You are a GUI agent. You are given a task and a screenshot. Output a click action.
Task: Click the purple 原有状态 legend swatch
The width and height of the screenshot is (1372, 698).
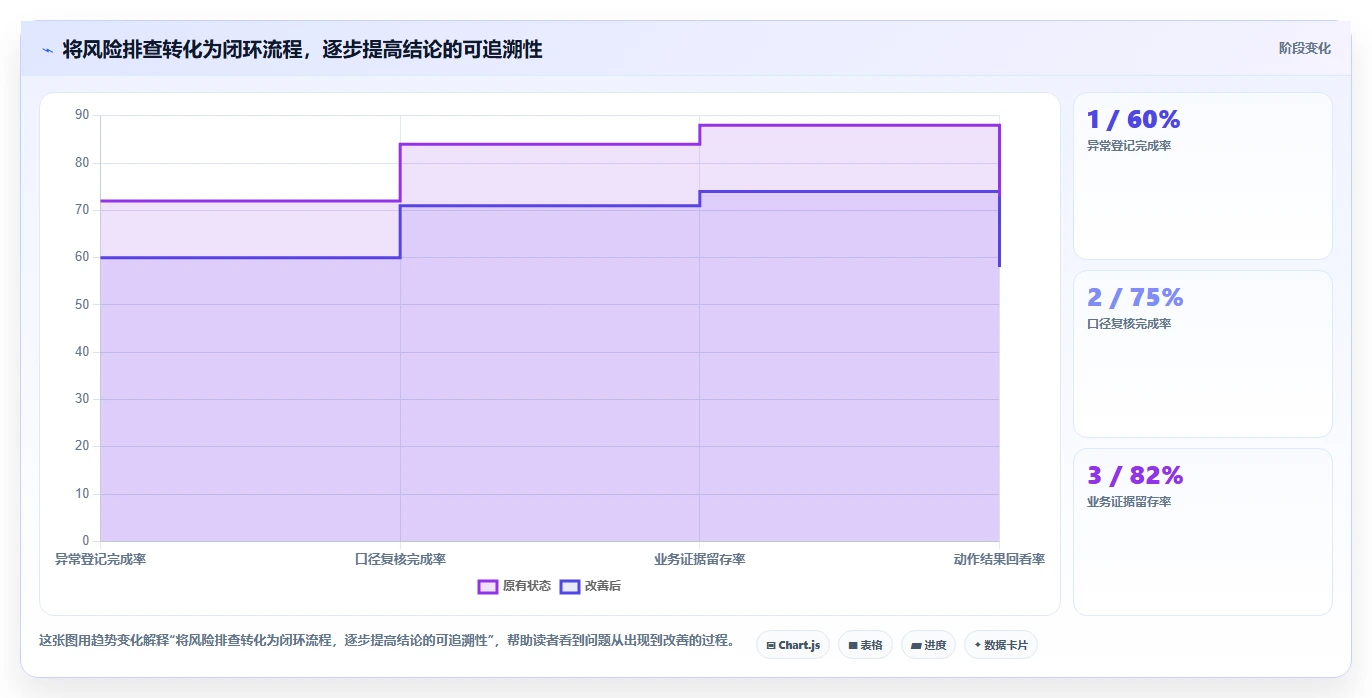(488, 586)
